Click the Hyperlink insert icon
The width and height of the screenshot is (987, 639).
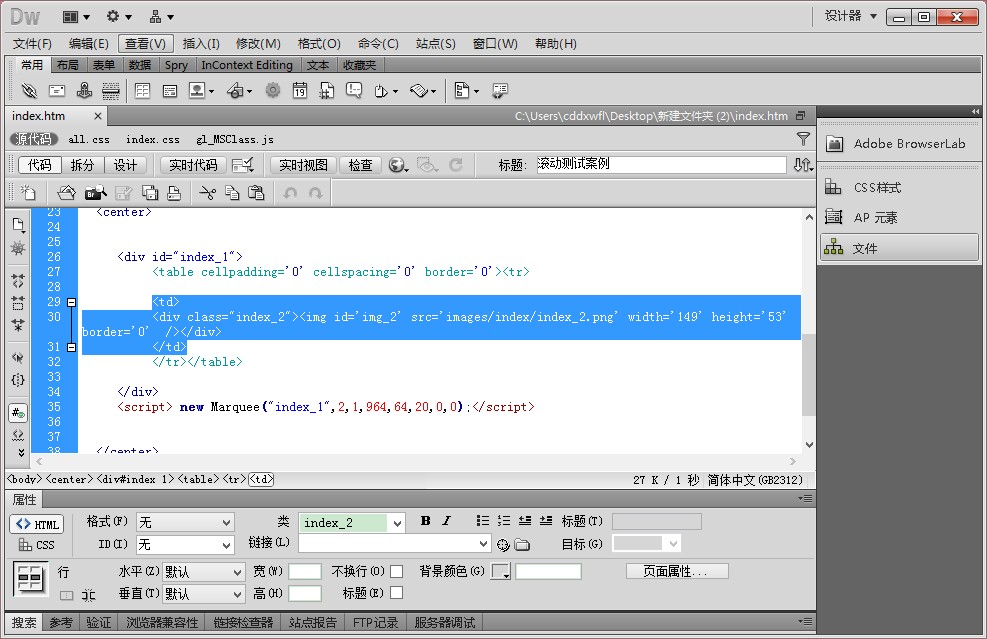tap(29, 91)
